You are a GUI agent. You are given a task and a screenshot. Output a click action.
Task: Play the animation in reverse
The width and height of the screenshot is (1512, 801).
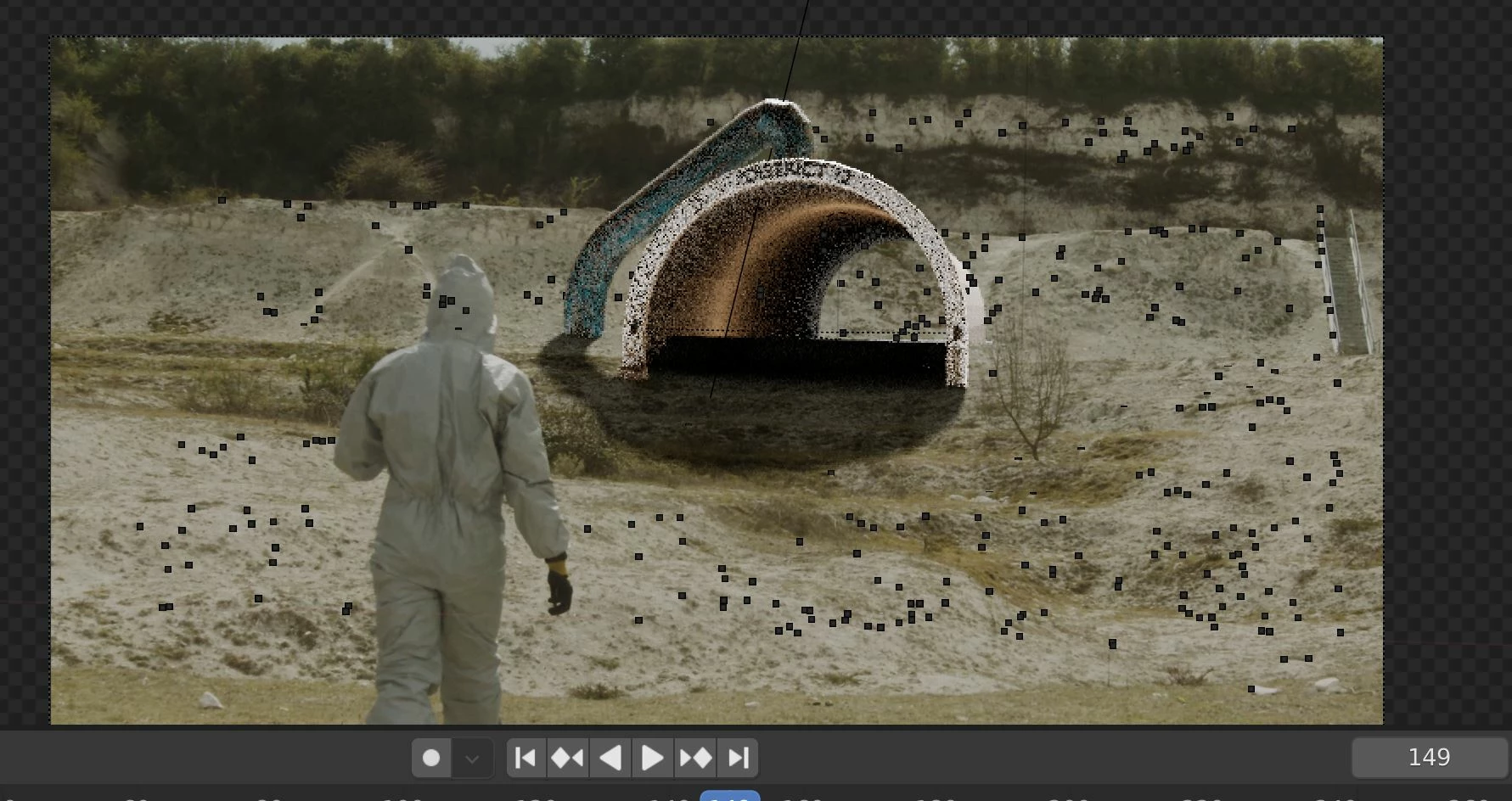click(610, 758)
